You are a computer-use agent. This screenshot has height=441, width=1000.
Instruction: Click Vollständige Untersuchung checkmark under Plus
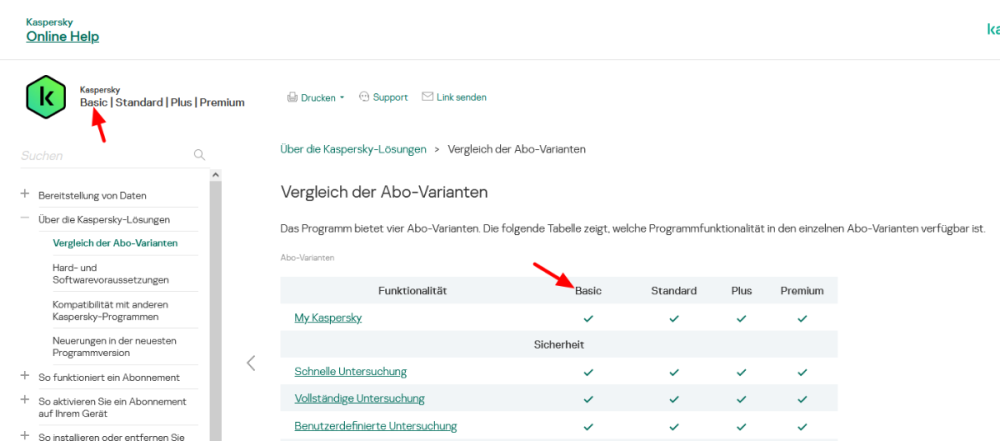[741, 400]
